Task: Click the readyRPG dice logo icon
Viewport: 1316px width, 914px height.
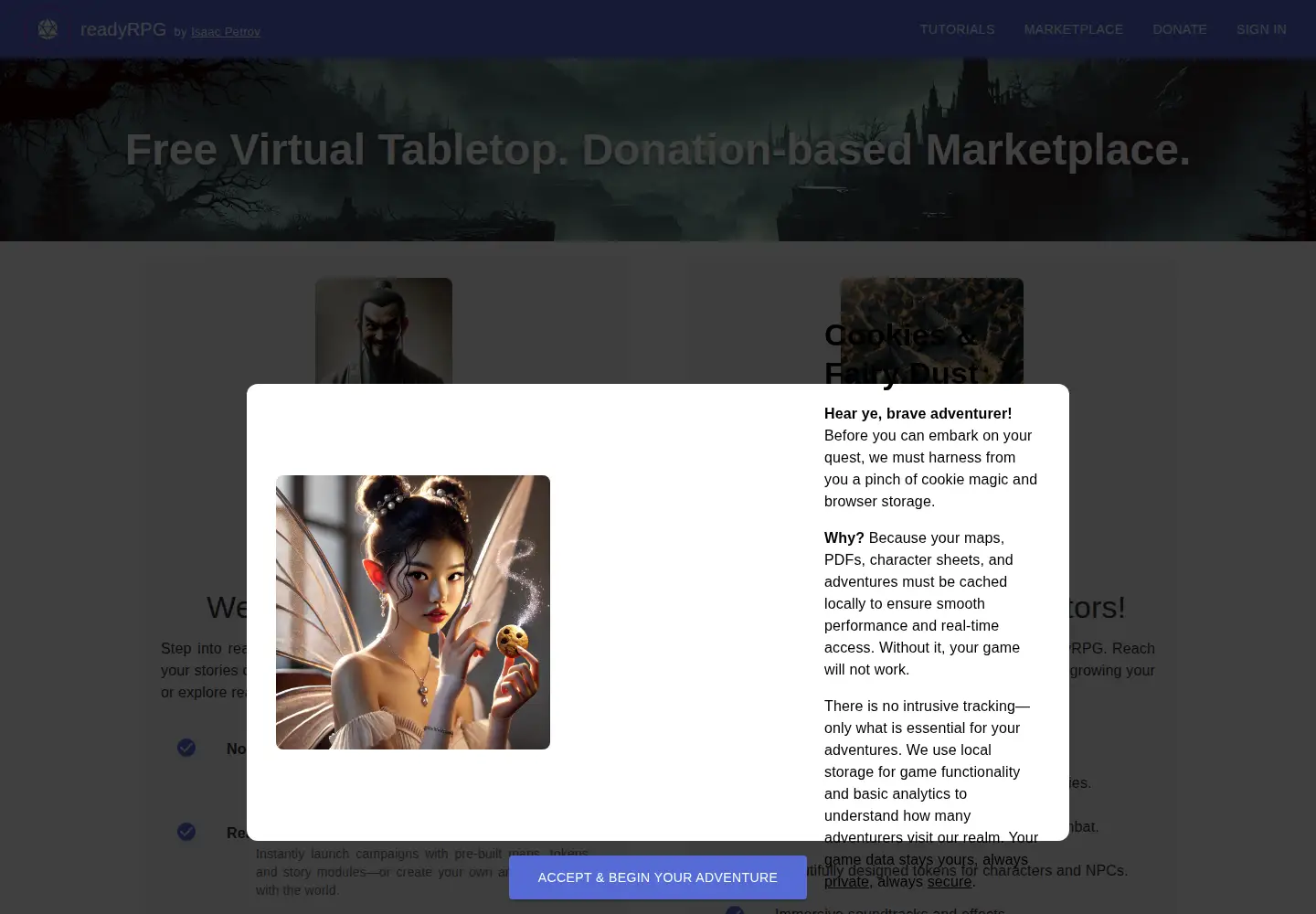Action: click(48, 29)
